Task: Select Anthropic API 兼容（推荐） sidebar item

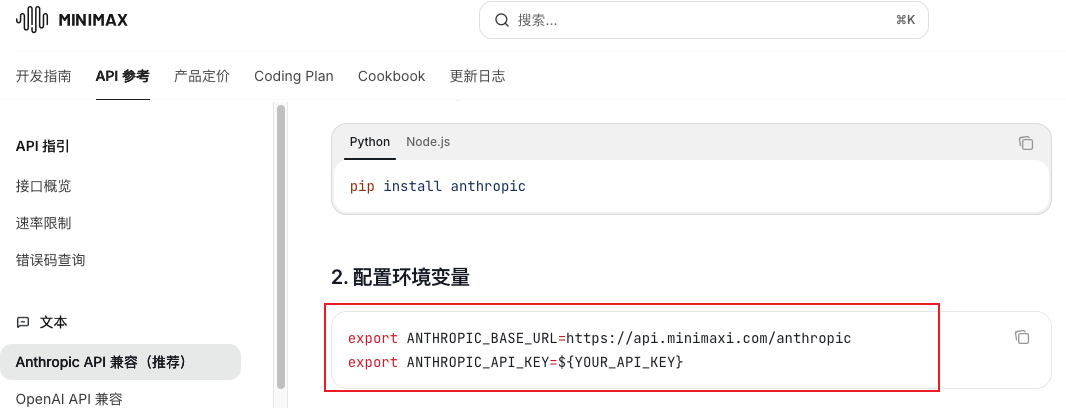Action: point(120,362)
